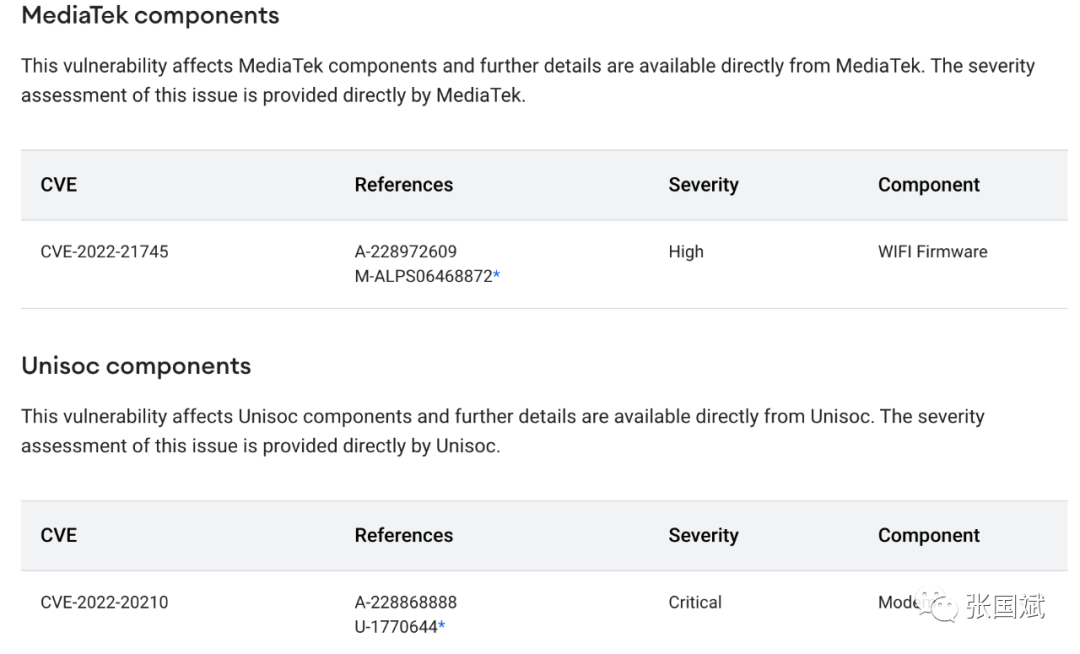Select the CVE-2022-20210 entry
The height and width of the screenshot is (654, 1080).
[104, 603]
